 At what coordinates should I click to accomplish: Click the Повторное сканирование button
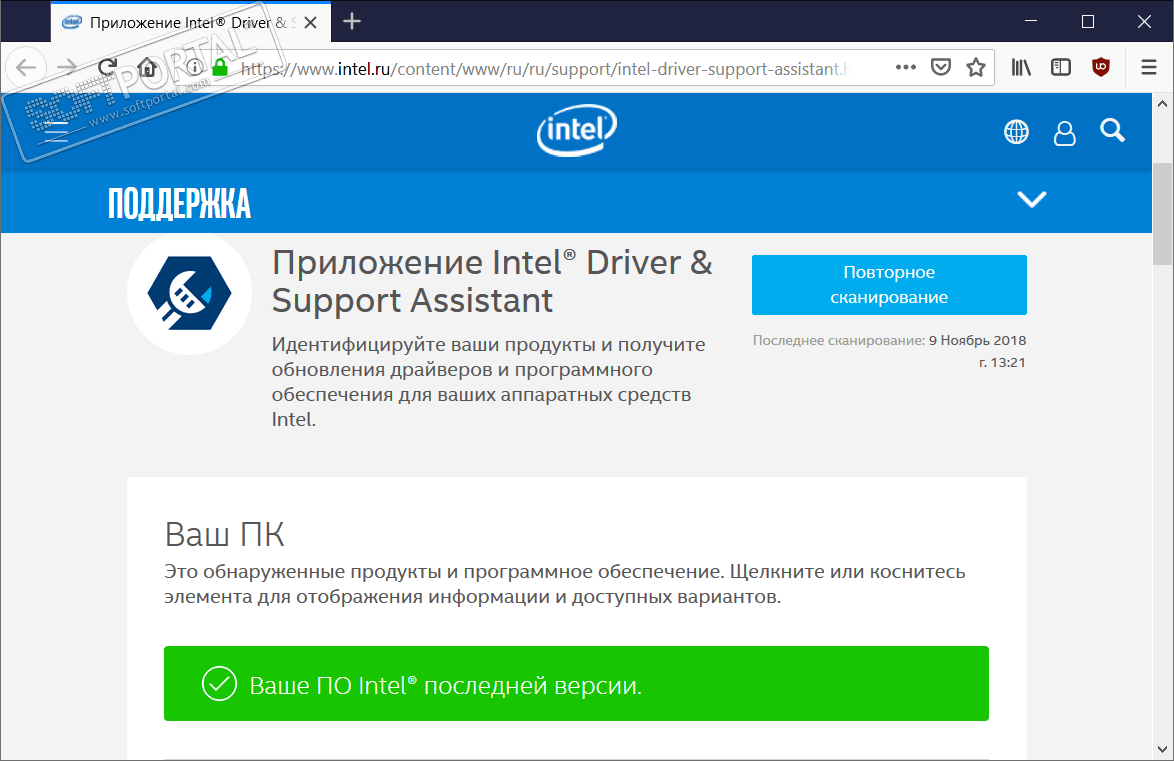[889, 285]
